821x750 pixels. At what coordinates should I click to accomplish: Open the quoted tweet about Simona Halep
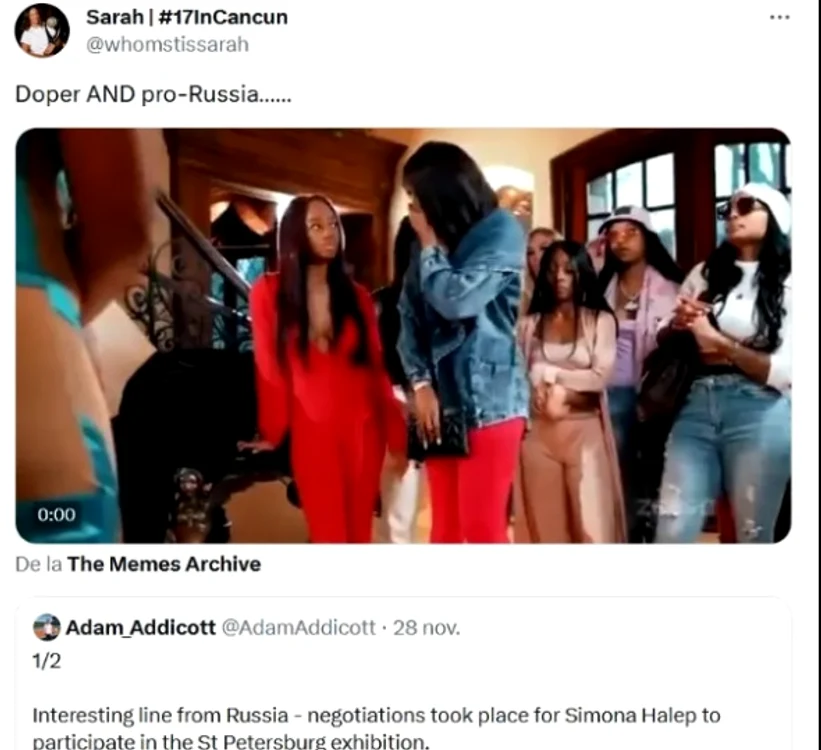coord(403,674)
